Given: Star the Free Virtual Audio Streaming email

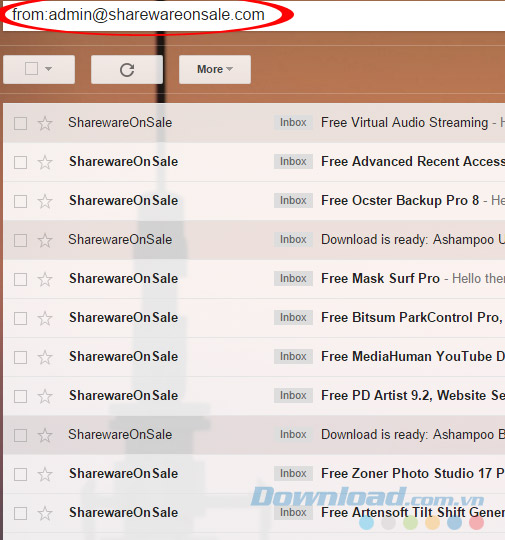Looking at the screenshot, I should click(x=45, y=123).
